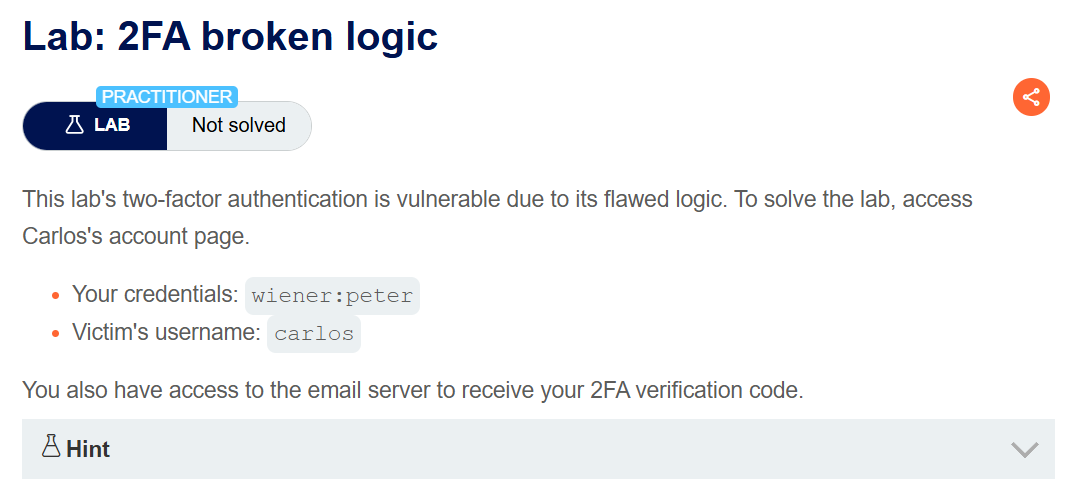Select the PRACTITIONER difficulty badge
This screenshot has height=496, width=1075.
[x=167, y=97]
